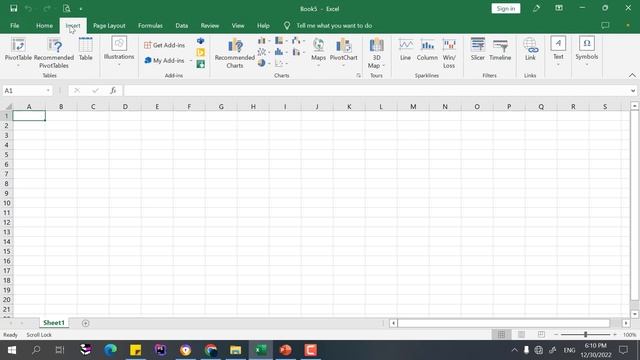Select the Sheet1 tab
This screenshot has width=640, height=360.
pos(54,323)
